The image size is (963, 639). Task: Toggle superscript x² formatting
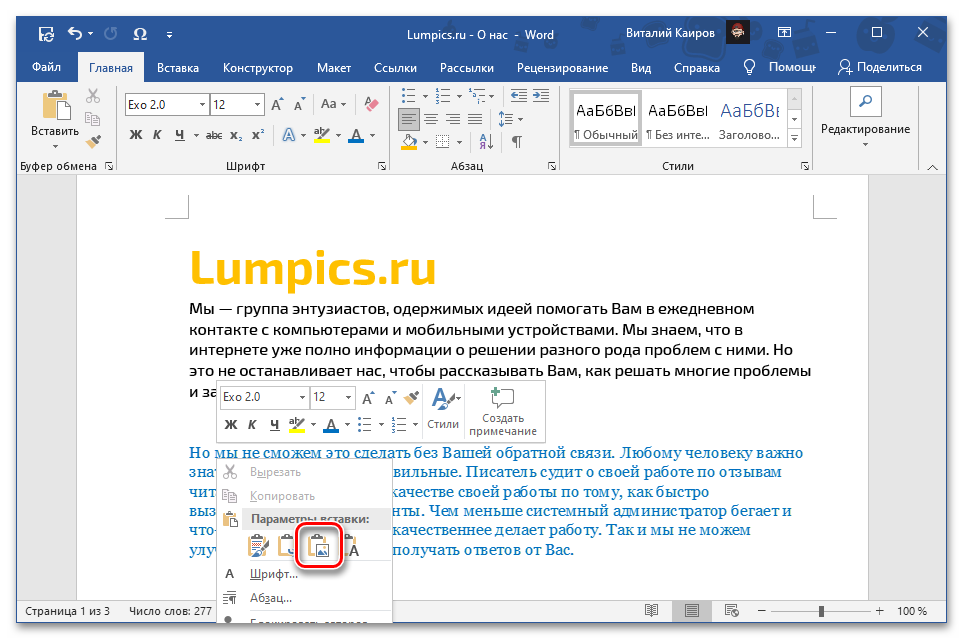tap(258, 135)
